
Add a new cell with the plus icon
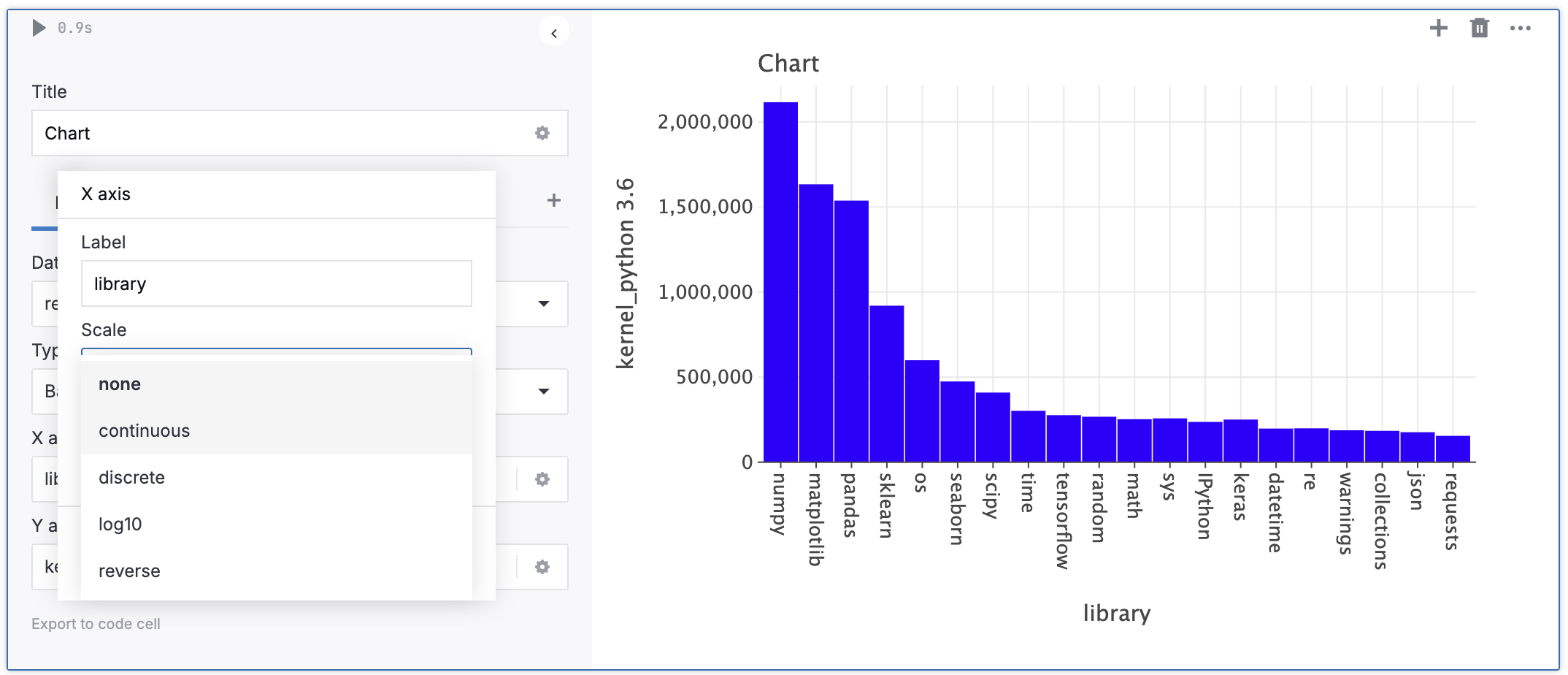pyautogui.click(x=1438, y=28)
